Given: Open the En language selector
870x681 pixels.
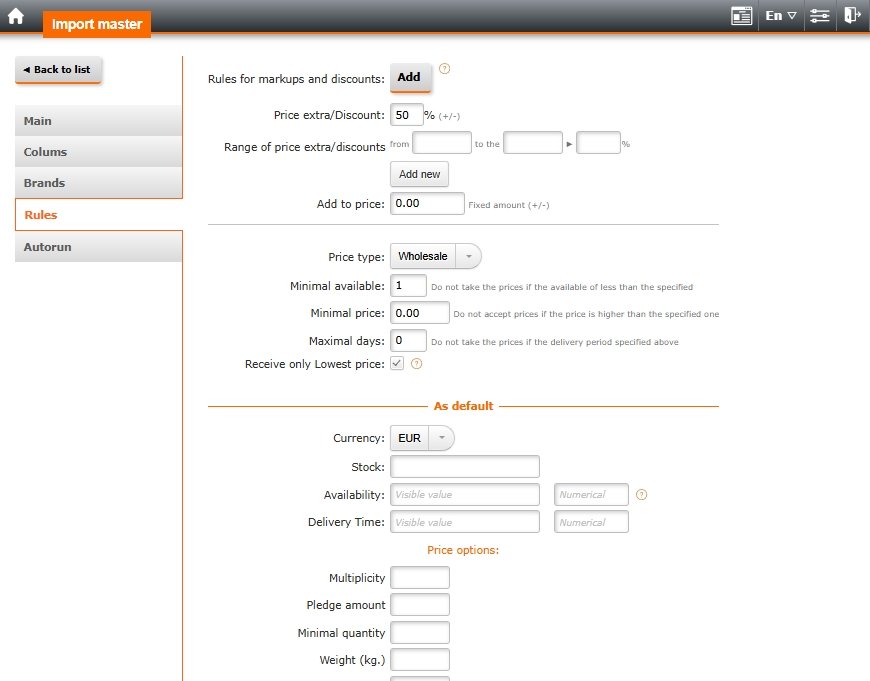Looking at the screenshot, I should pyautogui.click(x=780, y=16).
